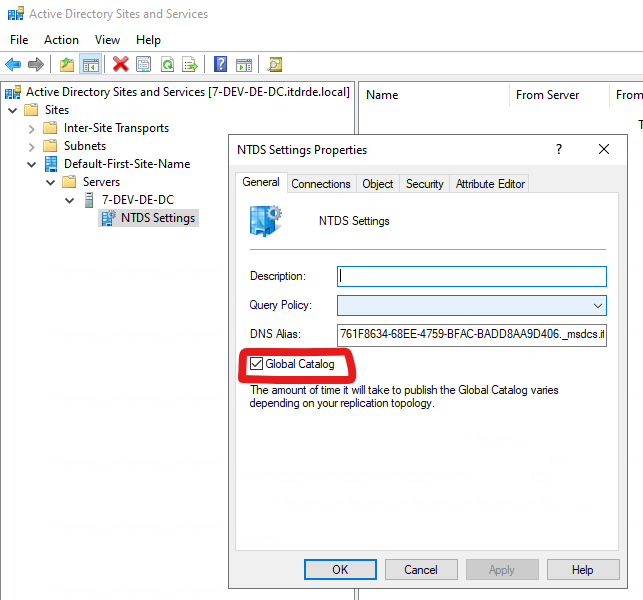Click the Name column header

(x=434, y=95)
